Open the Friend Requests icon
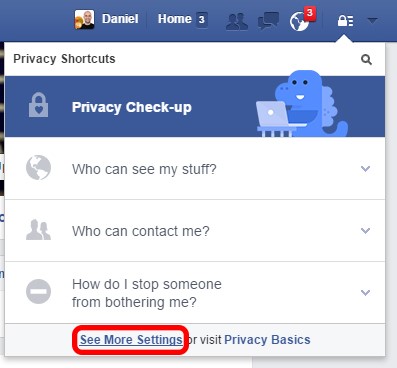This screenshot has height=368, width=397. click(237, 21)
